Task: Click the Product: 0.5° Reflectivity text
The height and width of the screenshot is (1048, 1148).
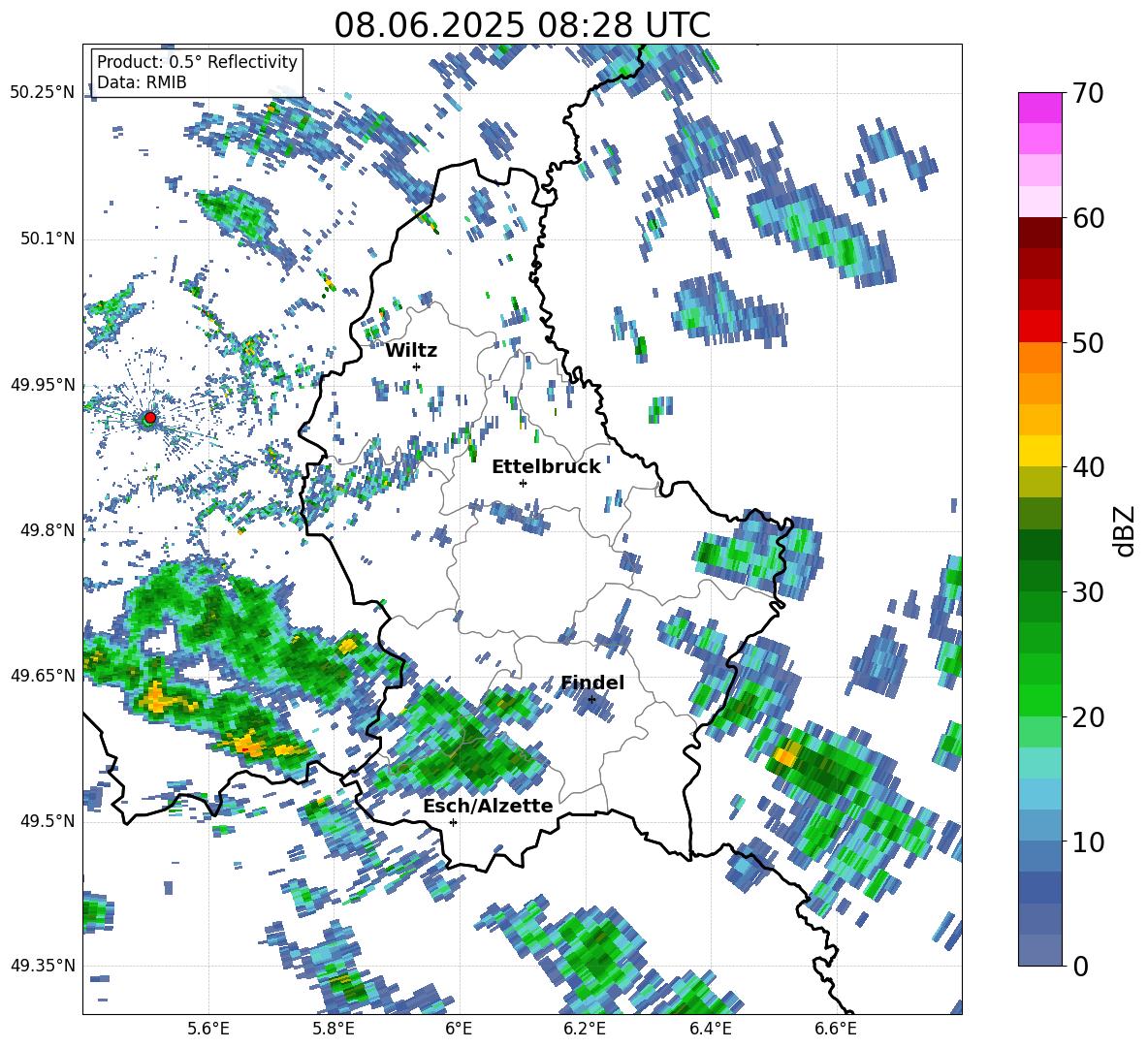Action: tap(197, 61)
